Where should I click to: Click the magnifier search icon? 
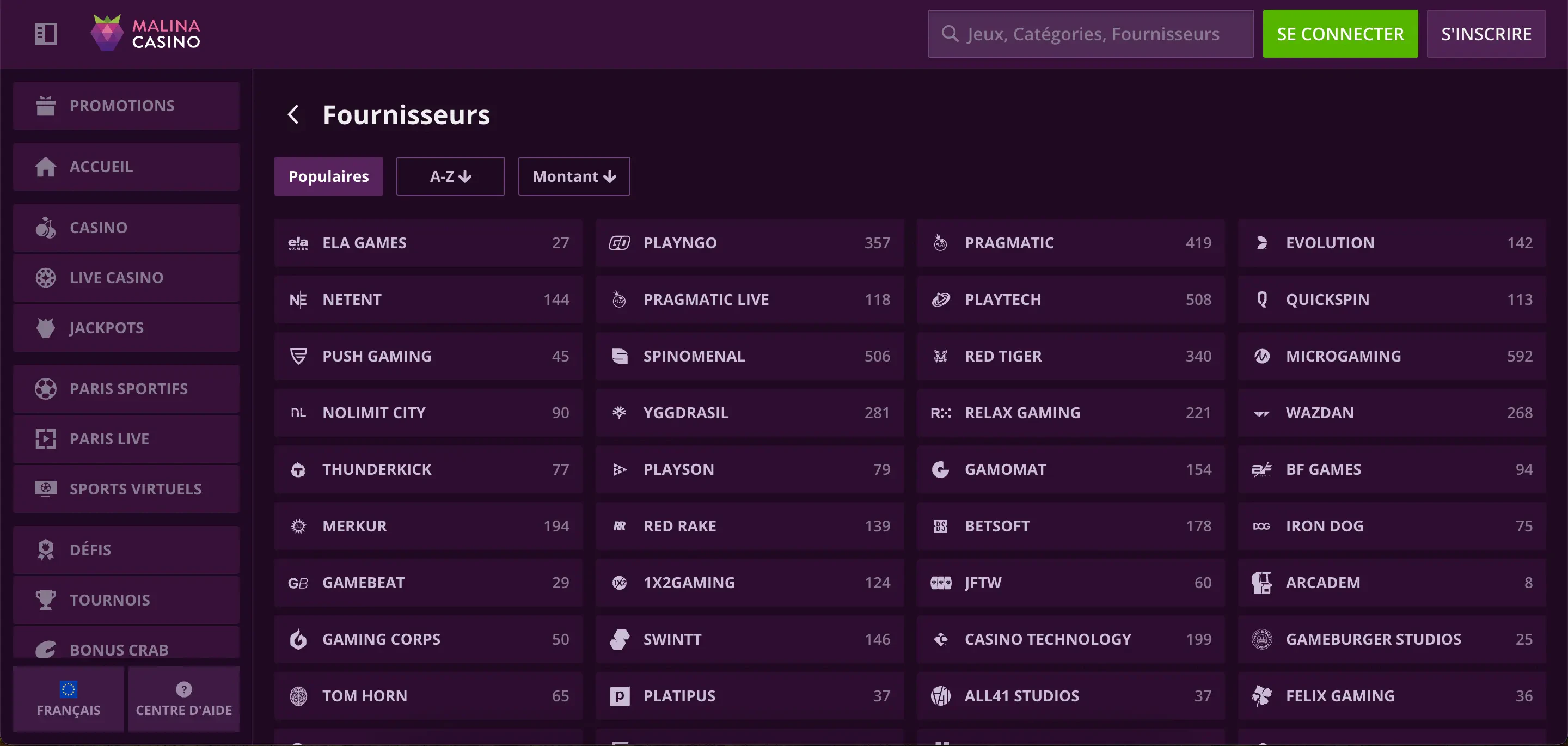(x=950, y=34)
